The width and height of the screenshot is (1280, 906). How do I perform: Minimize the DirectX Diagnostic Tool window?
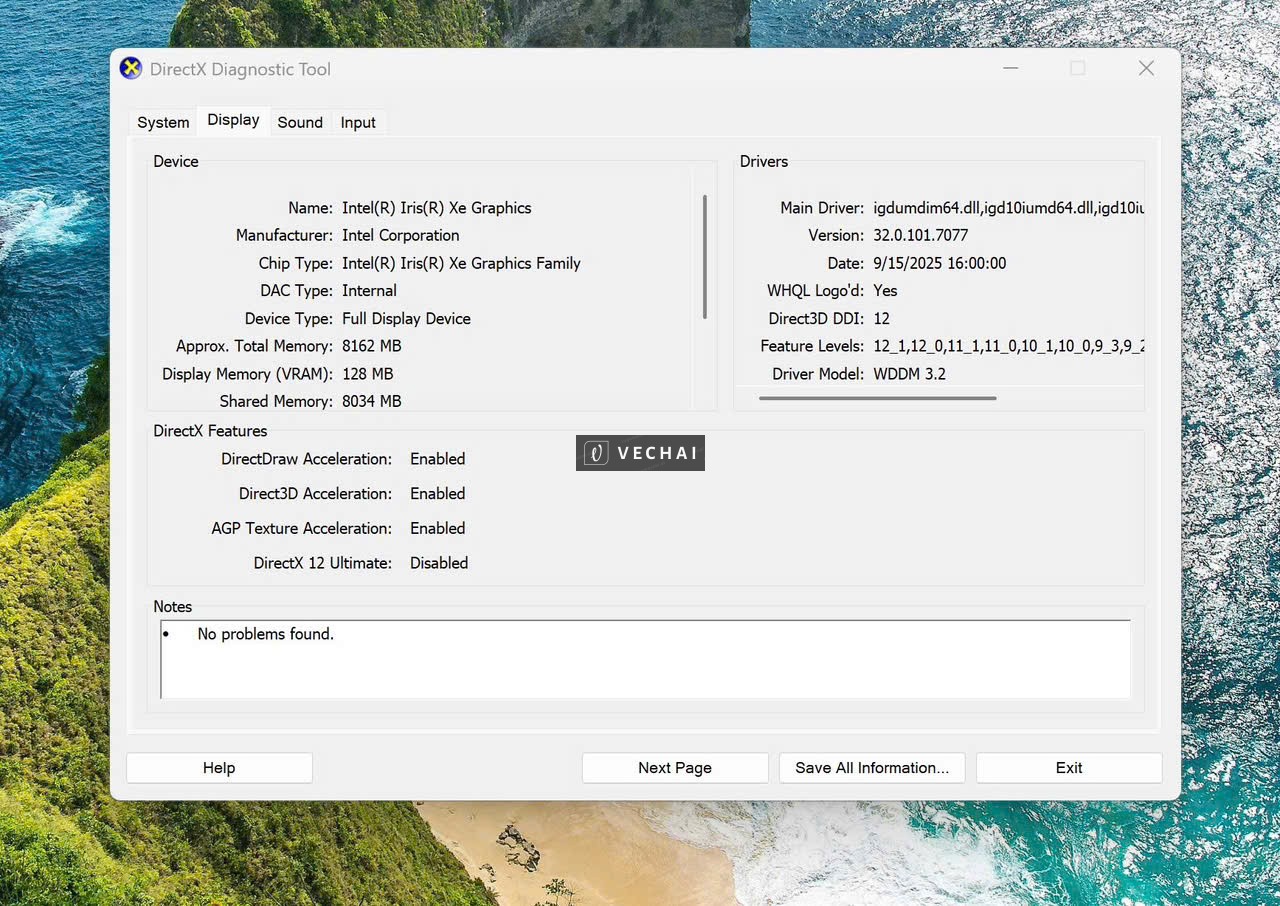click(x=1011, y=68)
